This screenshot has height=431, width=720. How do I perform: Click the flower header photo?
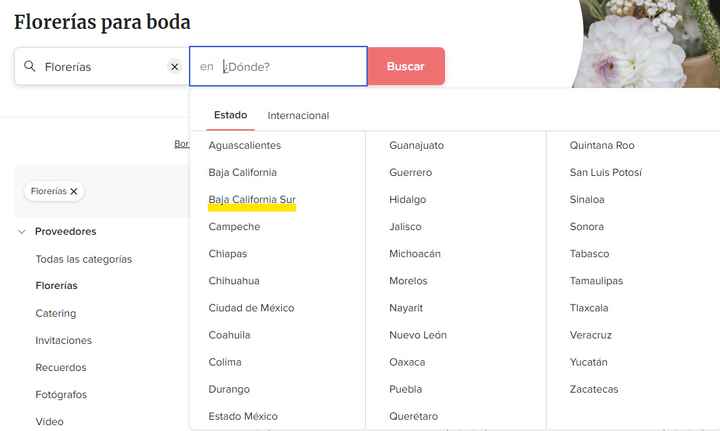coord(647,44)
